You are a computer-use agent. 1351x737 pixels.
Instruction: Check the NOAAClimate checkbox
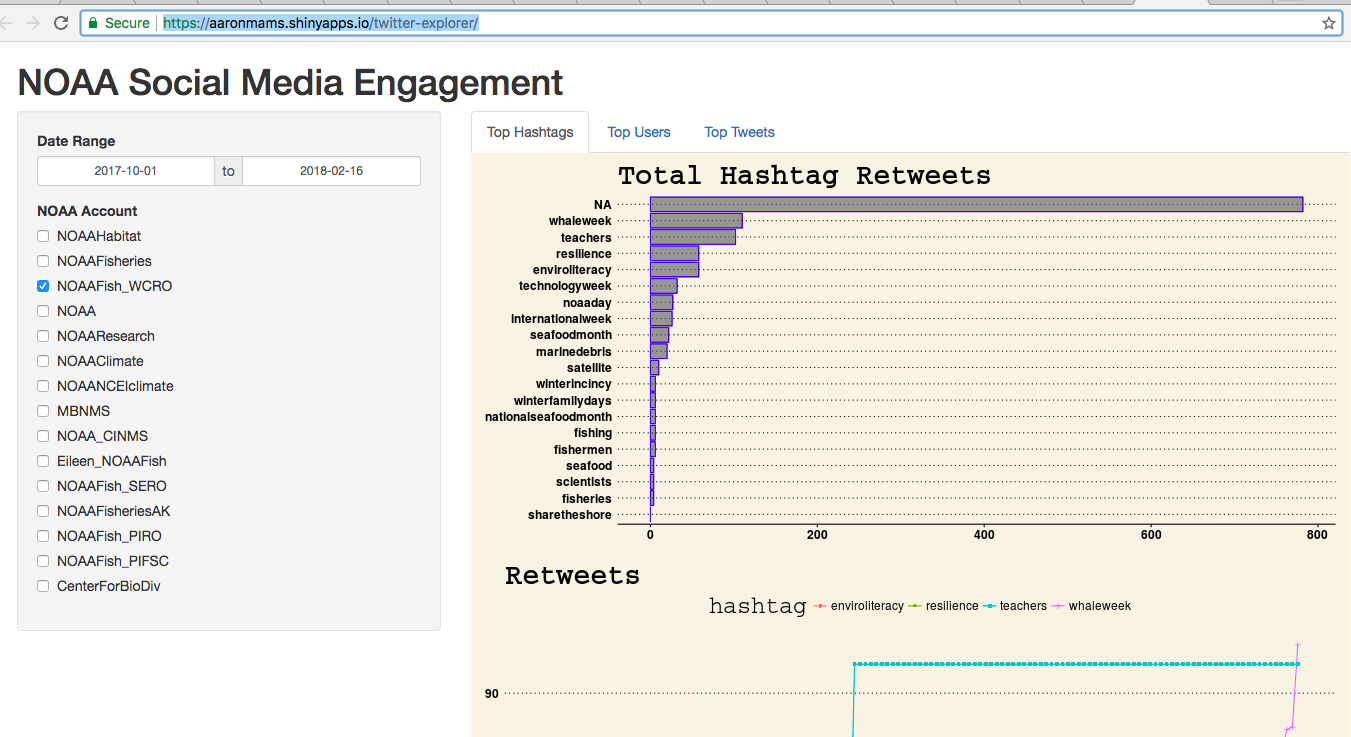click(43, 361)
